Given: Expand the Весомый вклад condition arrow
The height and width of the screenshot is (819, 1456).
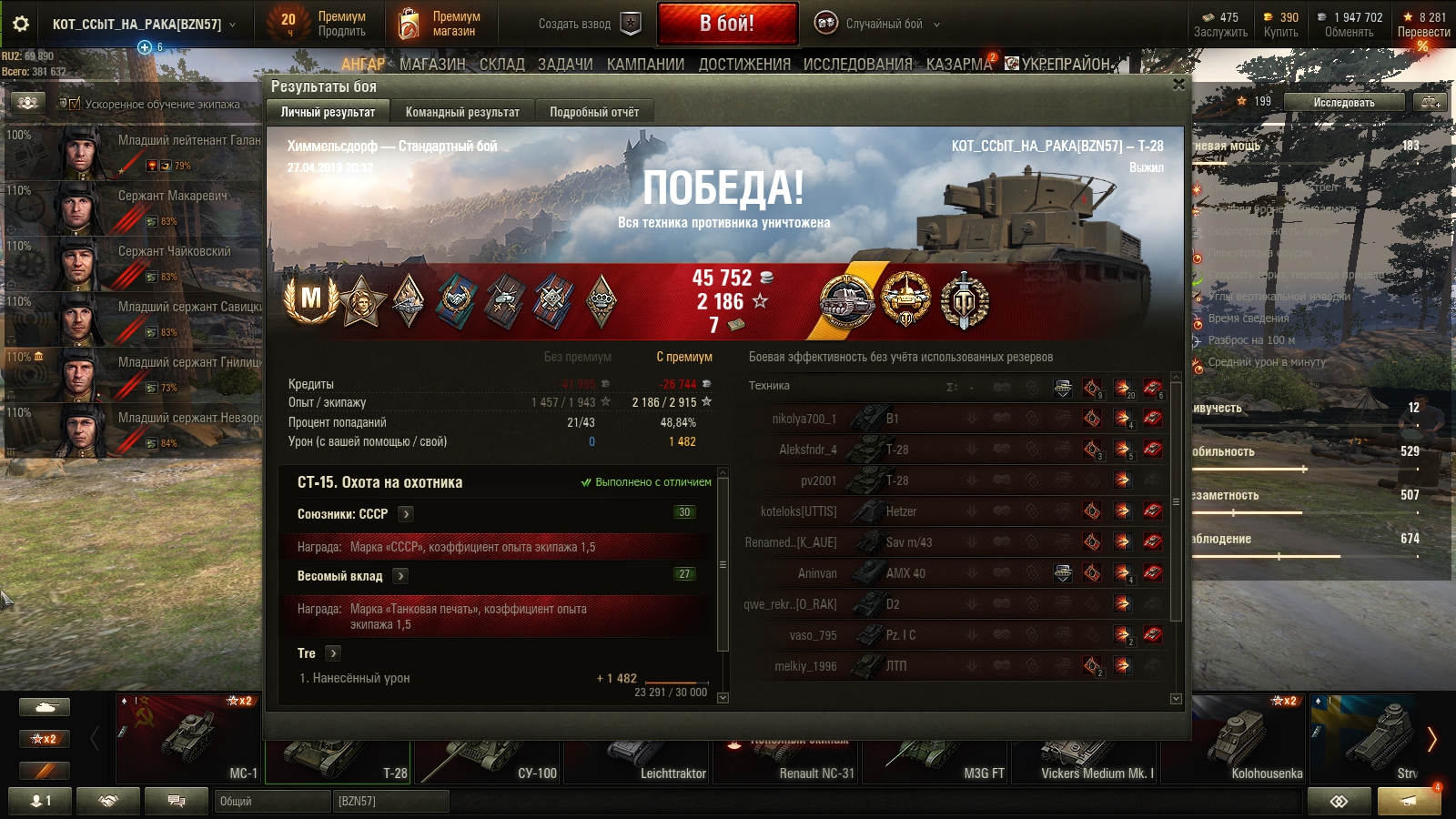Looking at the screenshot, I should pyautogui.click(x=400, y=576).
